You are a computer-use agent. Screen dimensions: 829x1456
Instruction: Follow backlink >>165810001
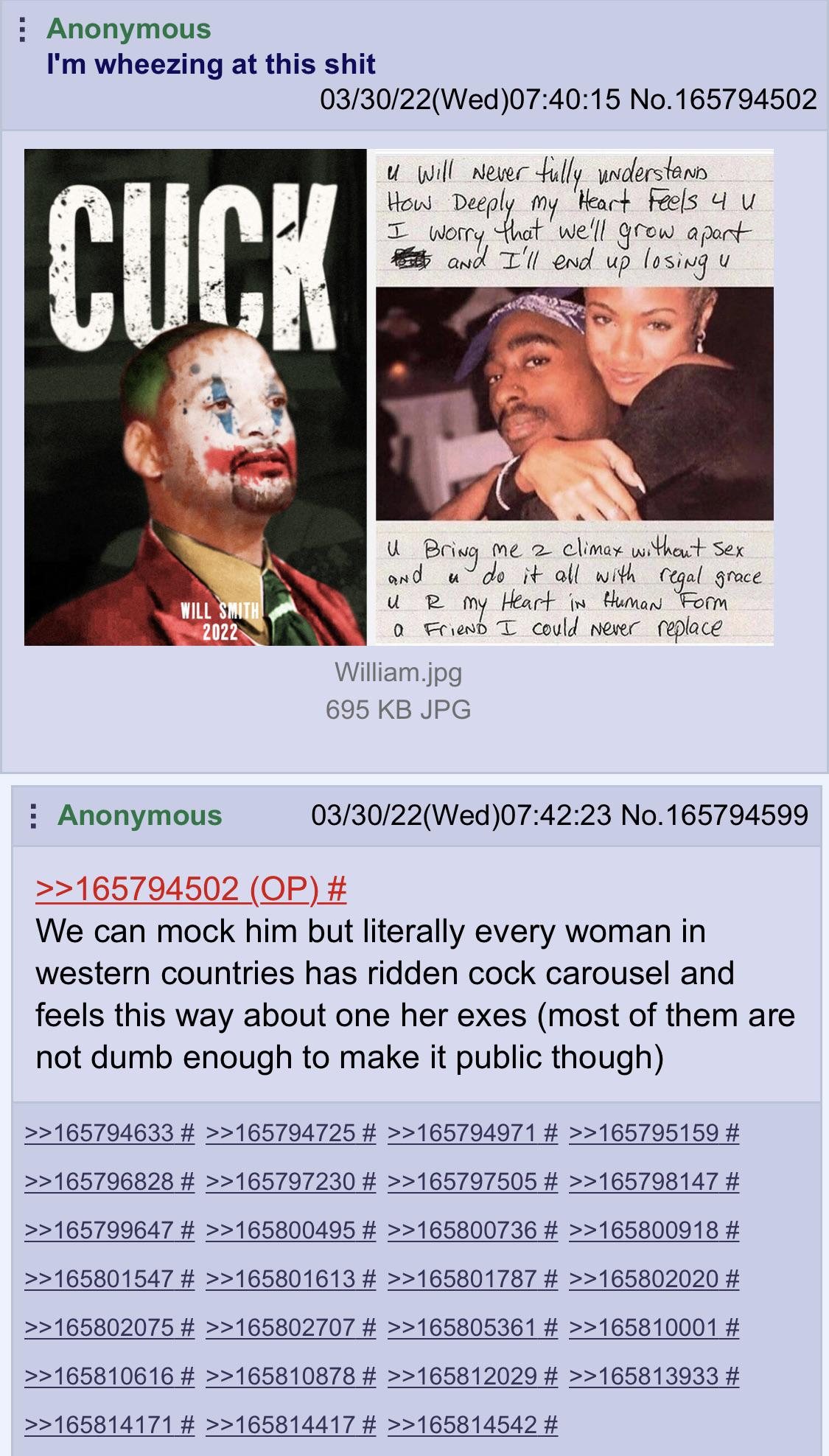click(654, 1326)
